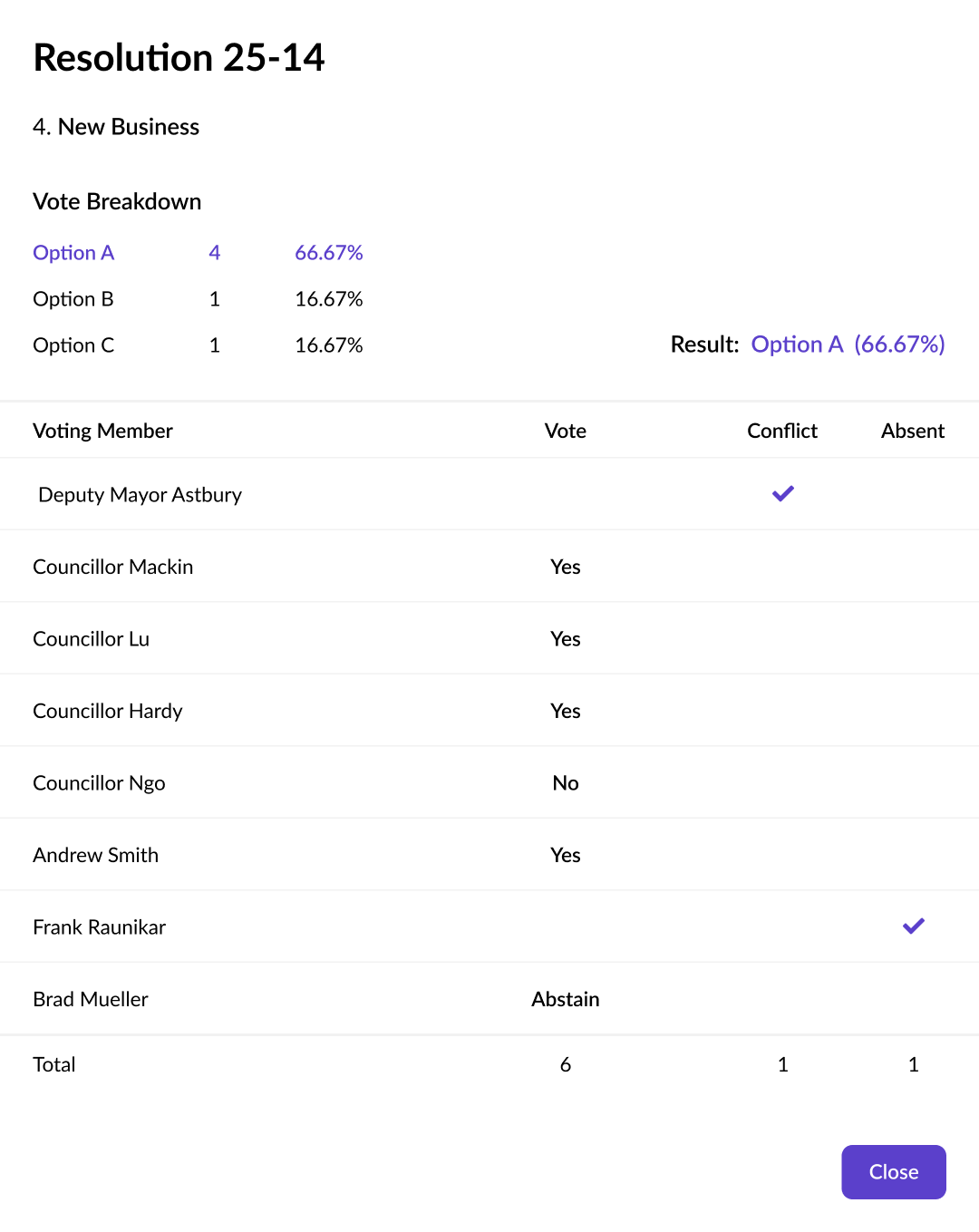The height and width of the screenshot is (1232, 979).
Task: Close the Resolution 25-14 dialog
Action: (894, 1172)
